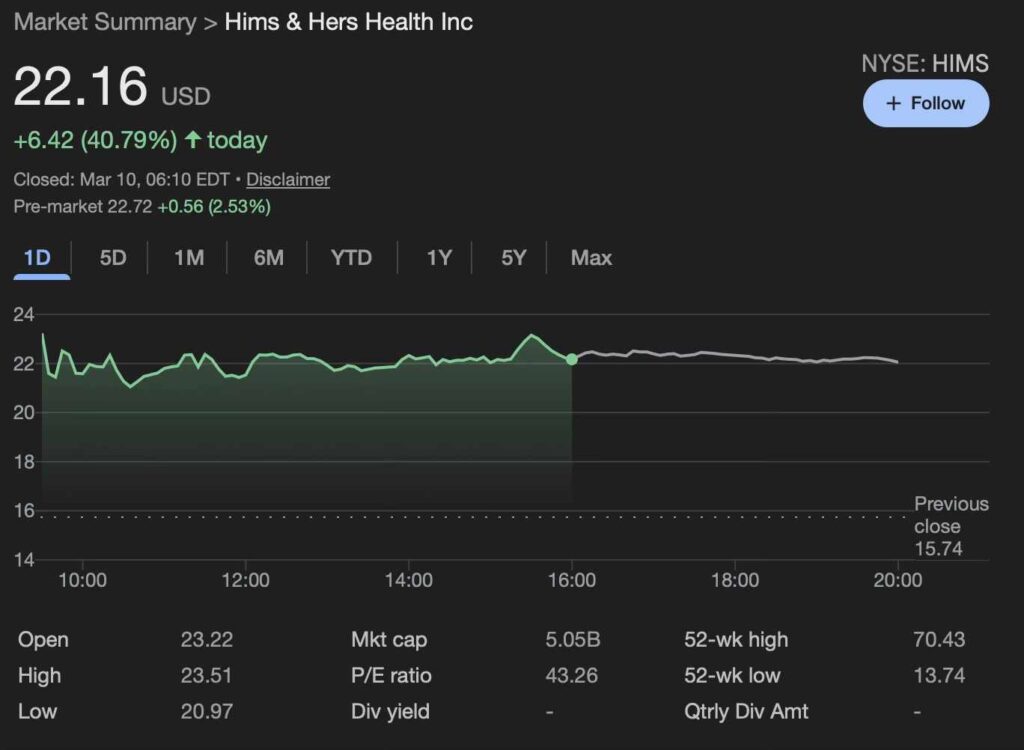1024x750 pixels.
Task: Click the Previous close label on chart
Action: click(950, 515)
